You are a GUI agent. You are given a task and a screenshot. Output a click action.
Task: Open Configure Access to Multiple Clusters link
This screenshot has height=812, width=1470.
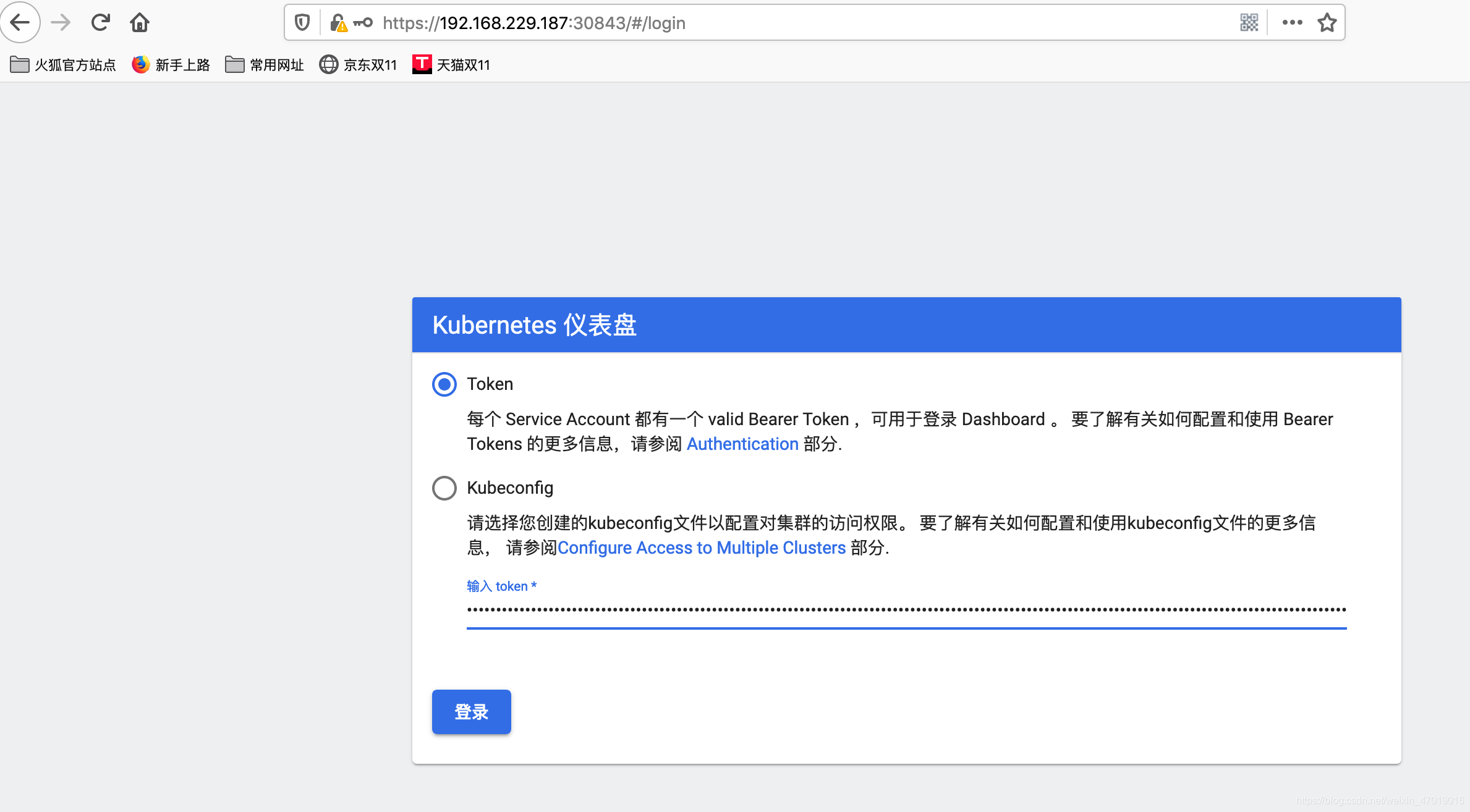tap(702, 548)
